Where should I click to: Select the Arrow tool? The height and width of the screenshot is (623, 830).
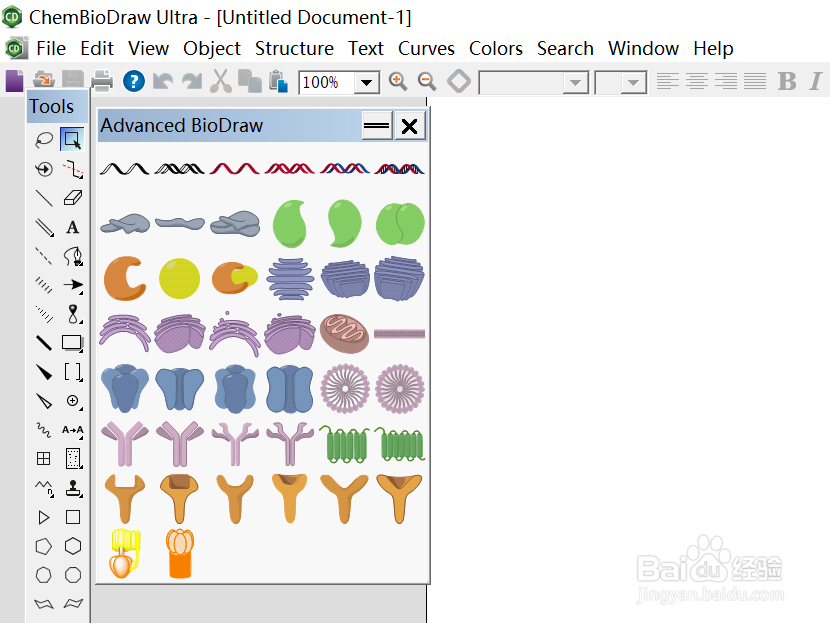pos(73,285)
